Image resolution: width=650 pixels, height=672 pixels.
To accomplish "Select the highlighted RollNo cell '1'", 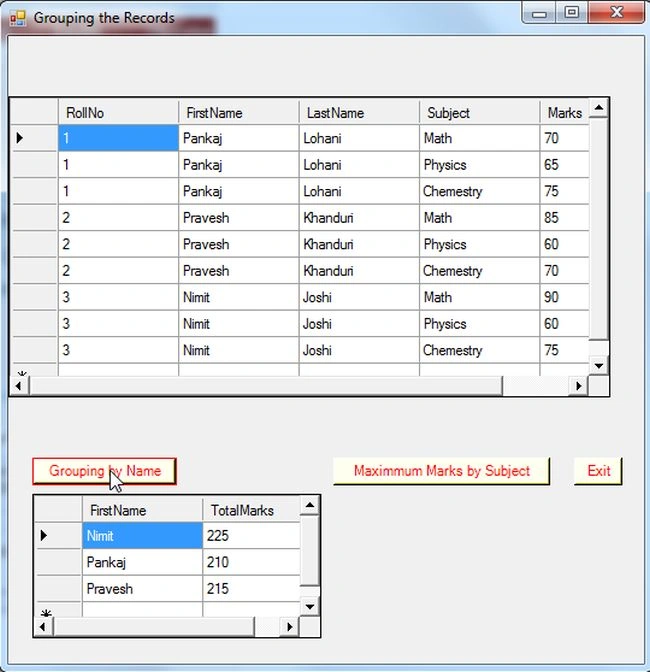I will point(118,138).
